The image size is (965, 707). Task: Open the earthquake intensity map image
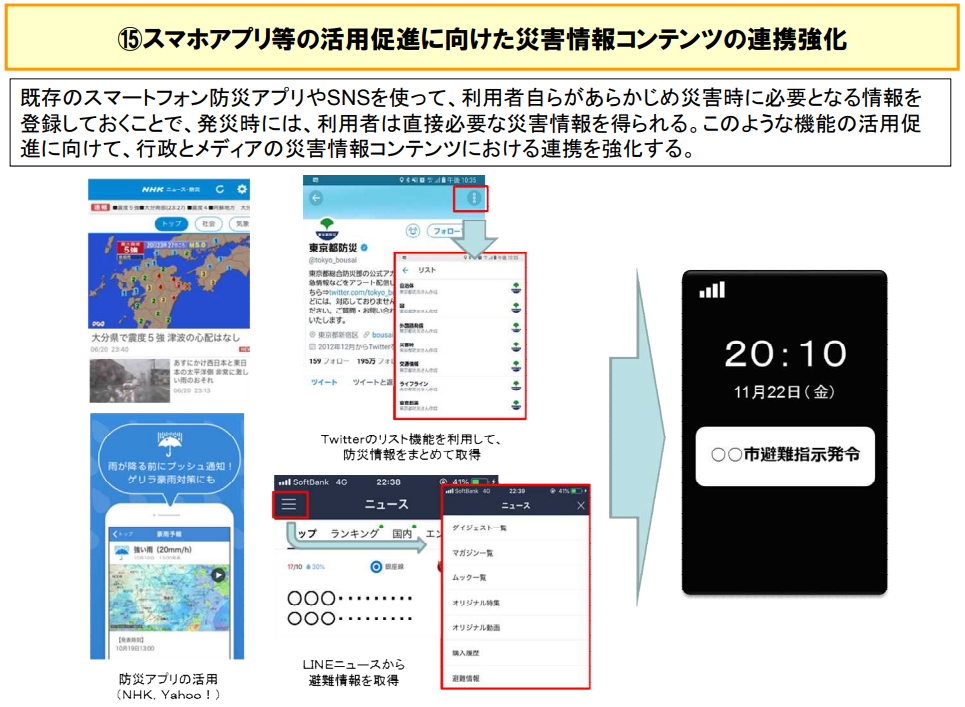[169, 281]
